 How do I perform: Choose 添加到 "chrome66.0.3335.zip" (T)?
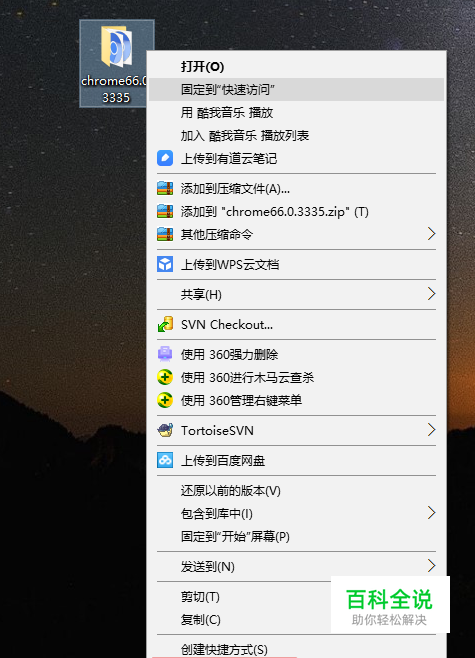coord(296,211)
